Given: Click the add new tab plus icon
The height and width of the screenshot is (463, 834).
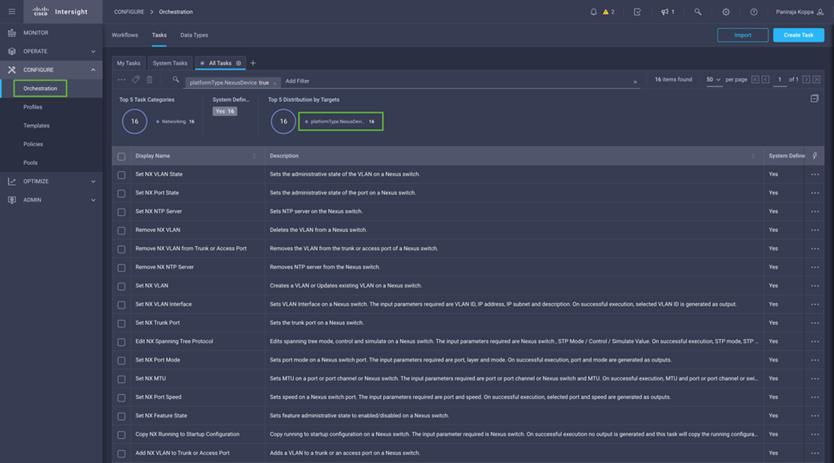Looking at the screenshot, I should pos(253,63).
